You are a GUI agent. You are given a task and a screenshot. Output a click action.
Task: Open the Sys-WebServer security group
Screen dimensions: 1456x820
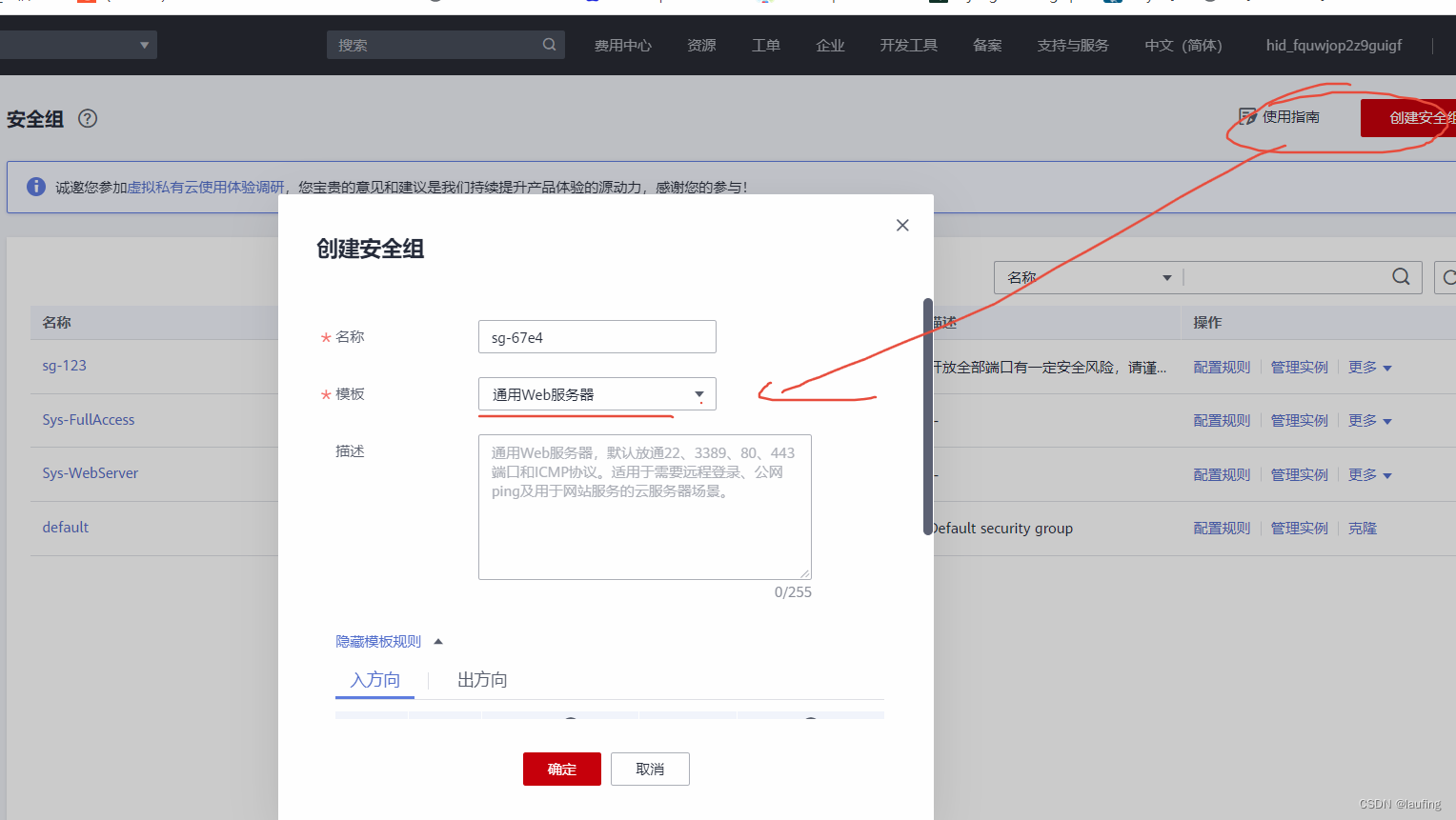pyautogui.click(x=91, y=473)
